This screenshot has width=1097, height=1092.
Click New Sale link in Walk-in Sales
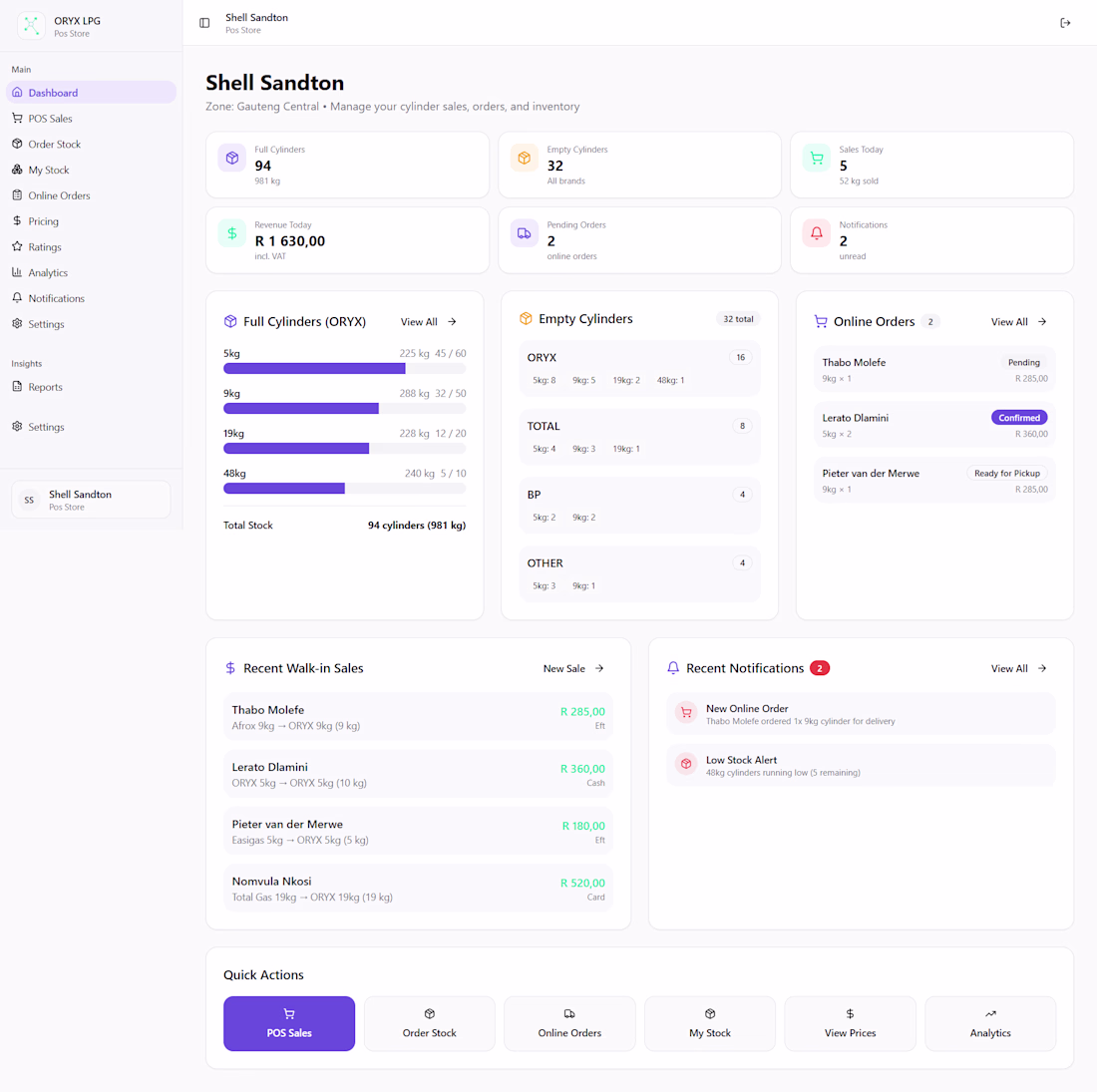[573, 669]
